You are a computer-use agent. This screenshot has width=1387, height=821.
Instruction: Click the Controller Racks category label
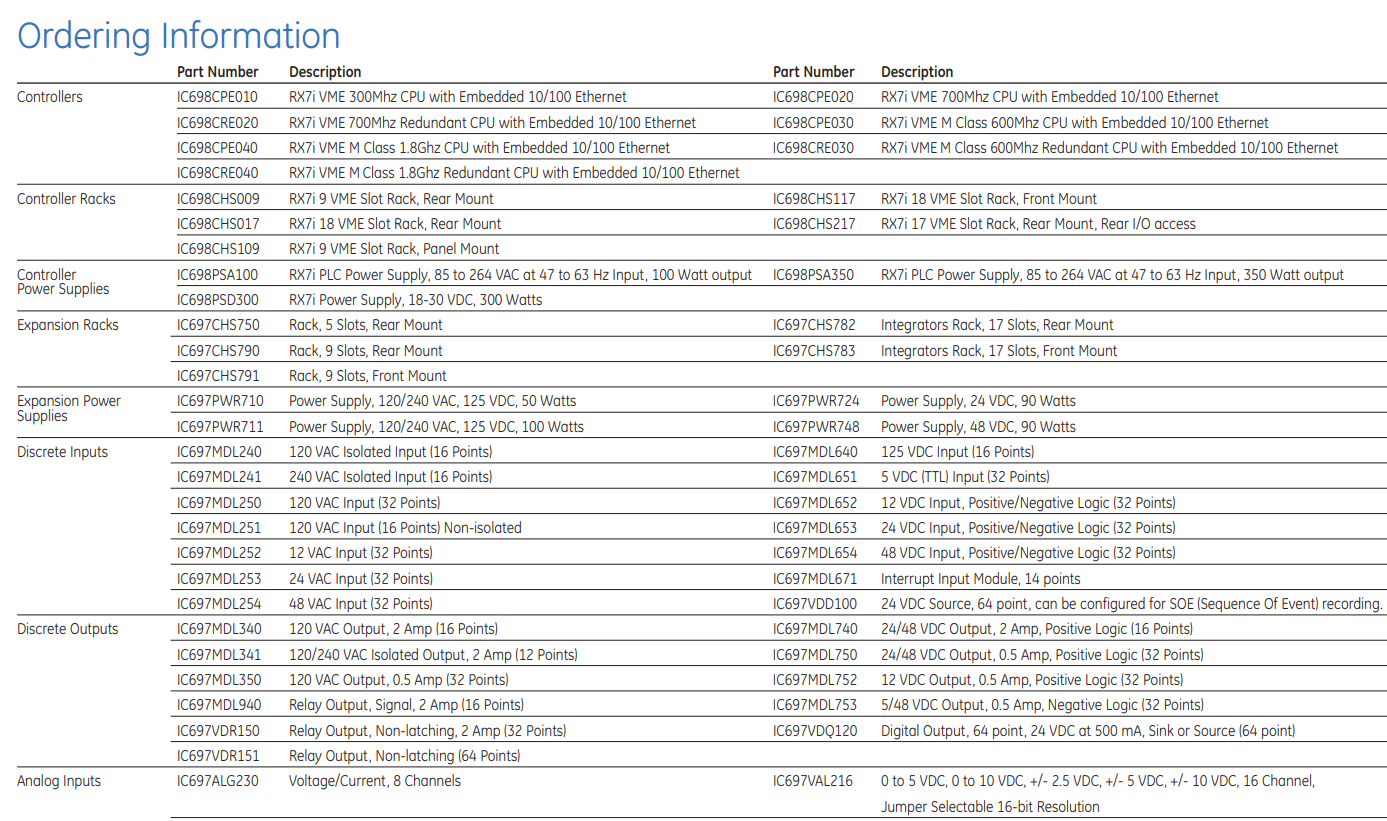(x=66, y=199)
